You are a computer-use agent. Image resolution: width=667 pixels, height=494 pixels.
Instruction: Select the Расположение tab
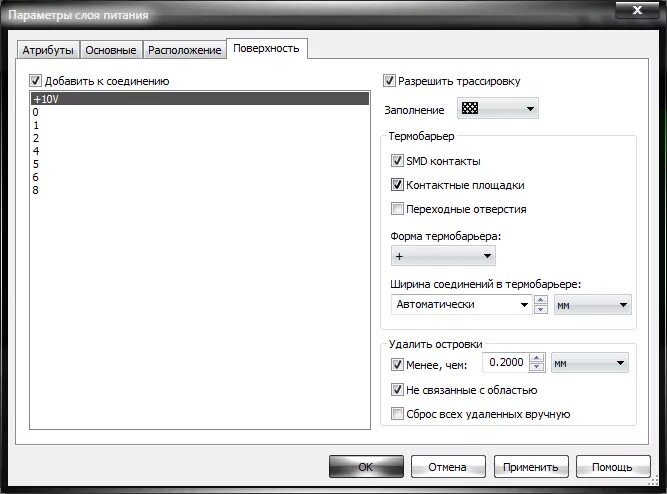click(x=185, y=50)
